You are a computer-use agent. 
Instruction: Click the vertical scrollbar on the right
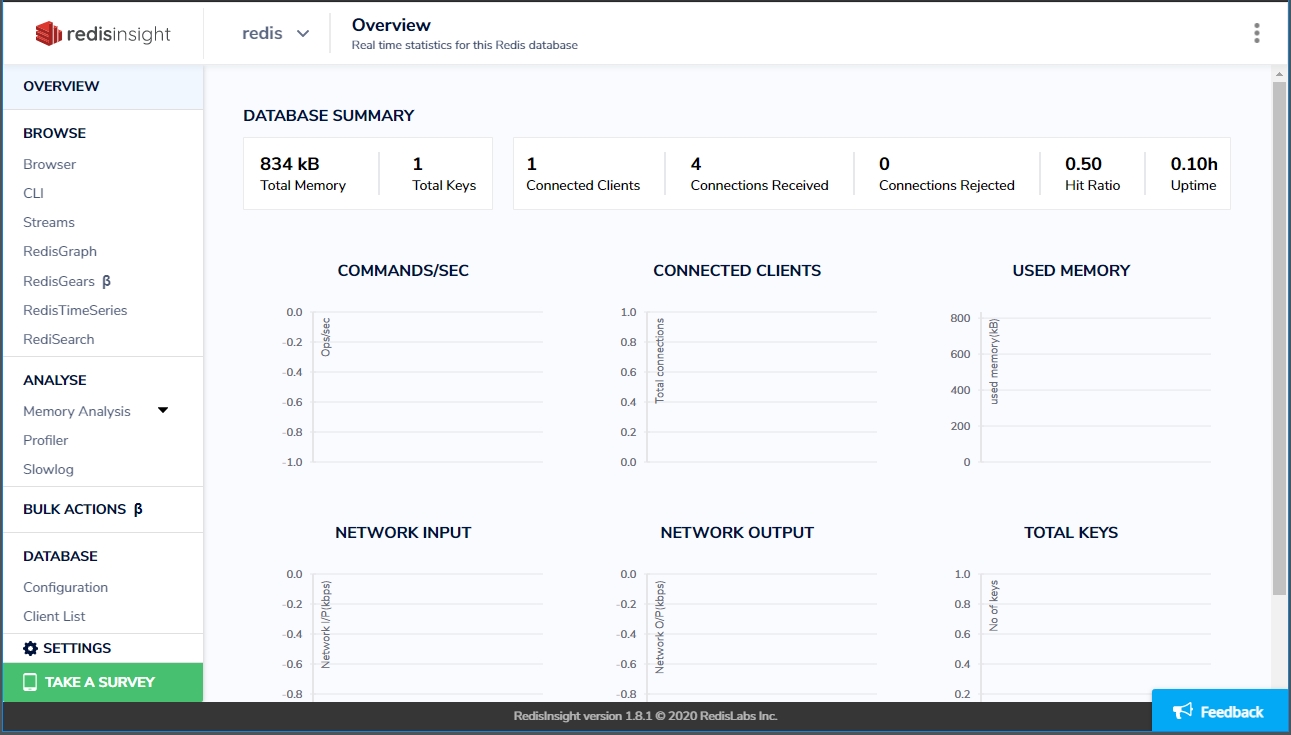point(1279,340)
